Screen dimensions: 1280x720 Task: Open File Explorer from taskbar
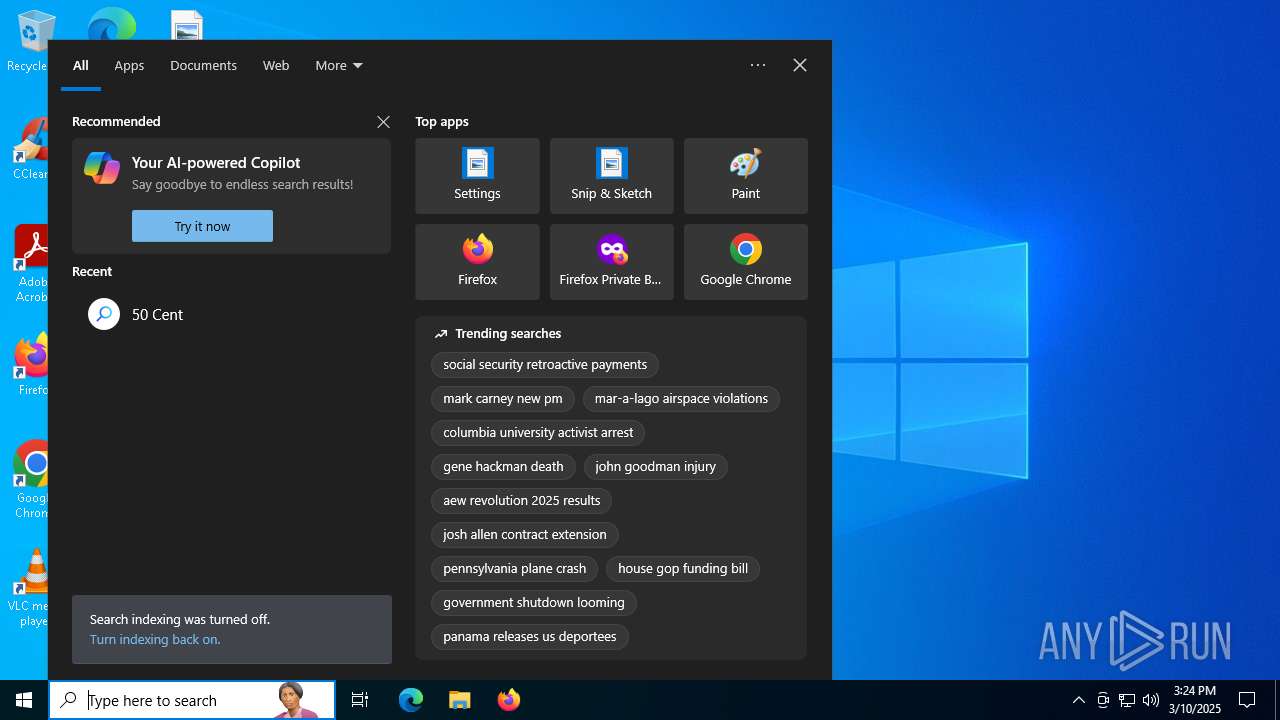460,700
